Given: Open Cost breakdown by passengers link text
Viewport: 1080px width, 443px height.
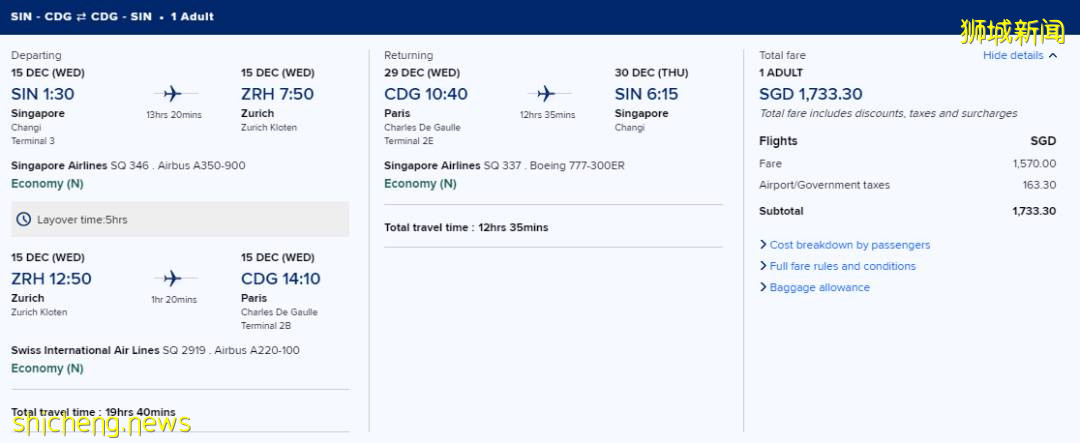Looking at the screenshot, I should pos(850,245).
